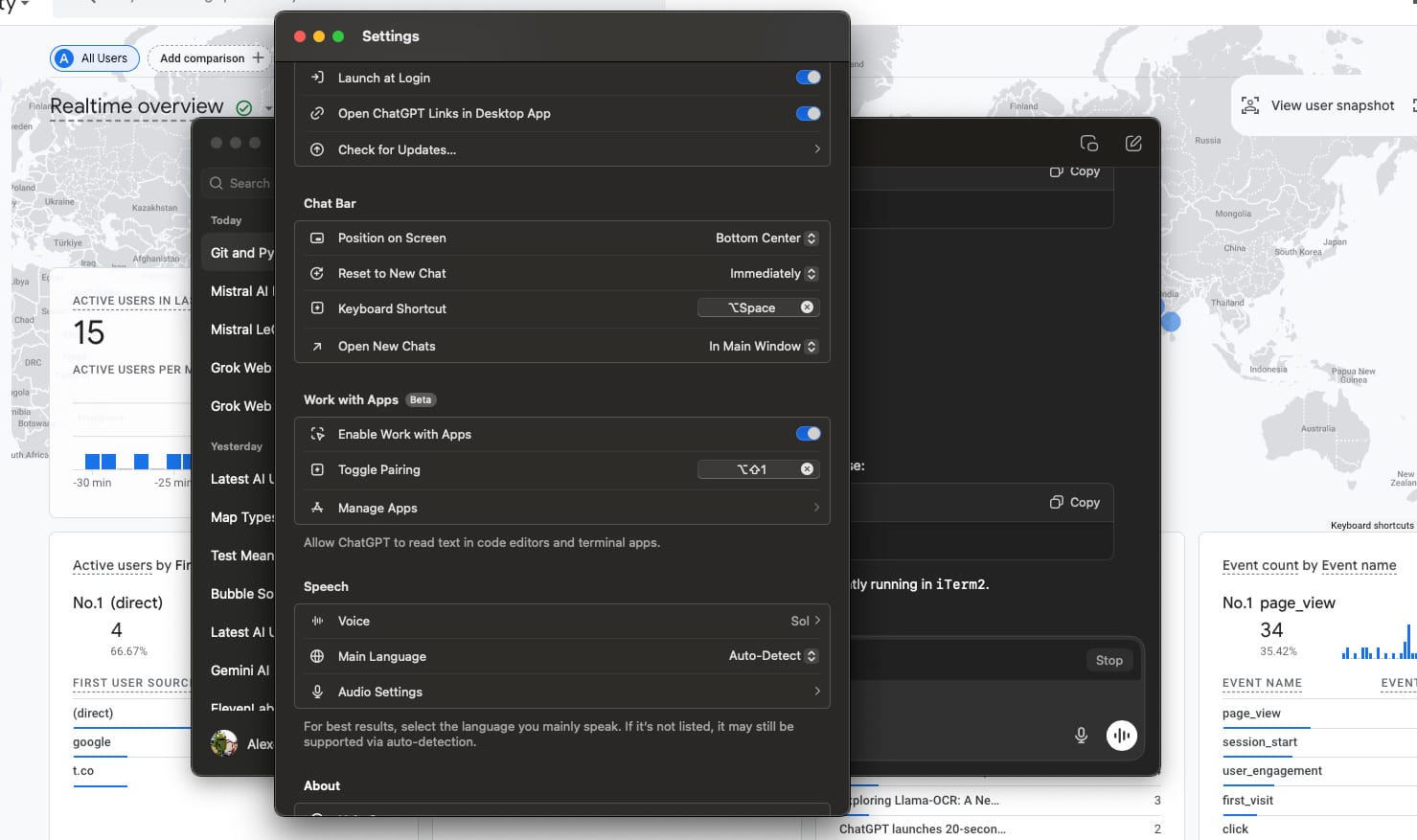Click the Position on Screen icon
This screenshot has width=1417, height=840.
coord(317,238)
